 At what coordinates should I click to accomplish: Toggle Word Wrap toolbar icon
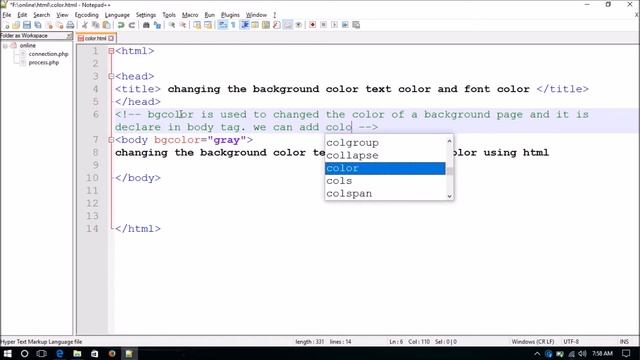[222, 25]
